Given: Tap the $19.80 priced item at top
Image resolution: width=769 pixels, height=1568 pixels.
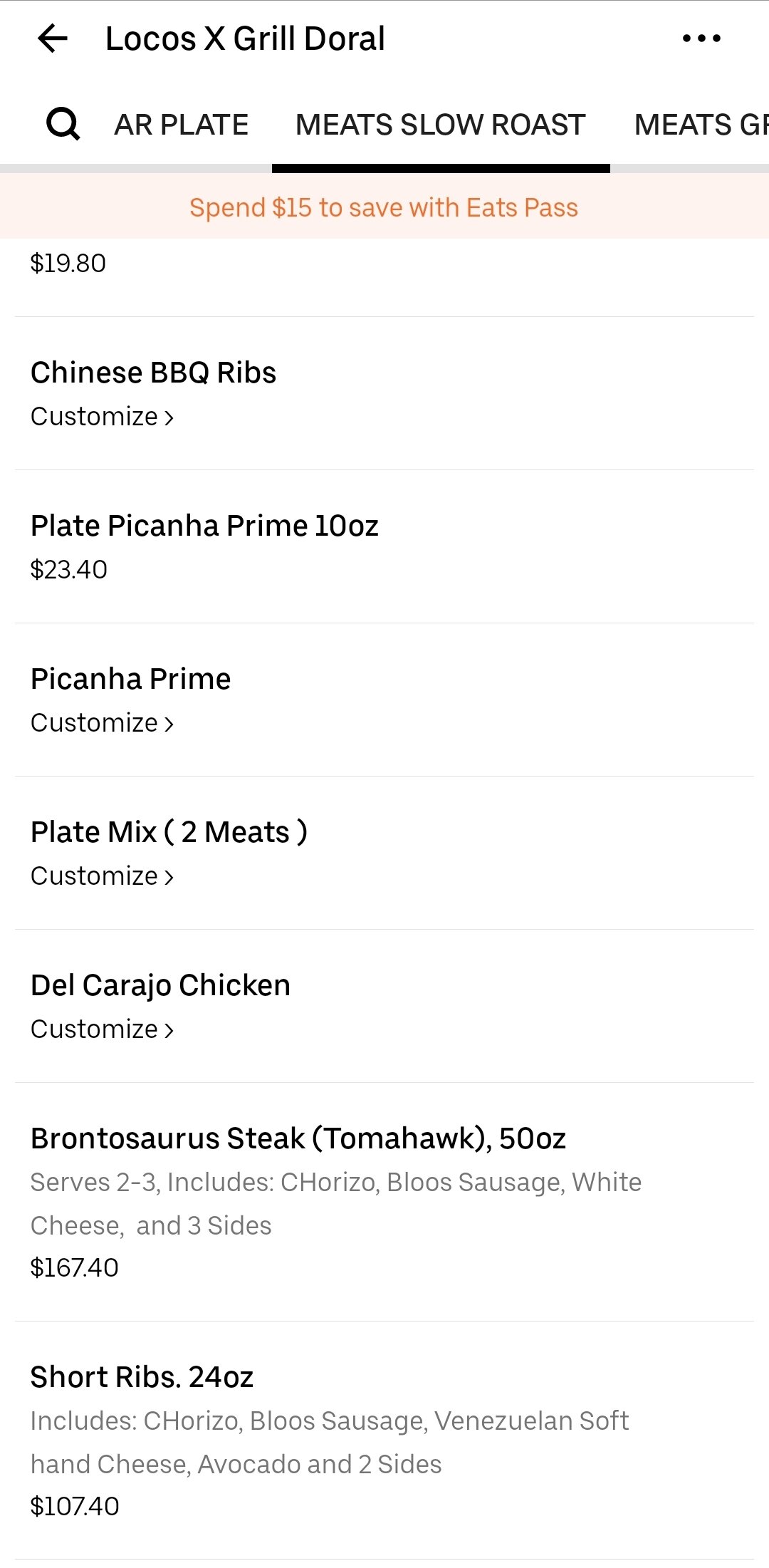Looking at the screenshot, I should click(x=68, y=264).
